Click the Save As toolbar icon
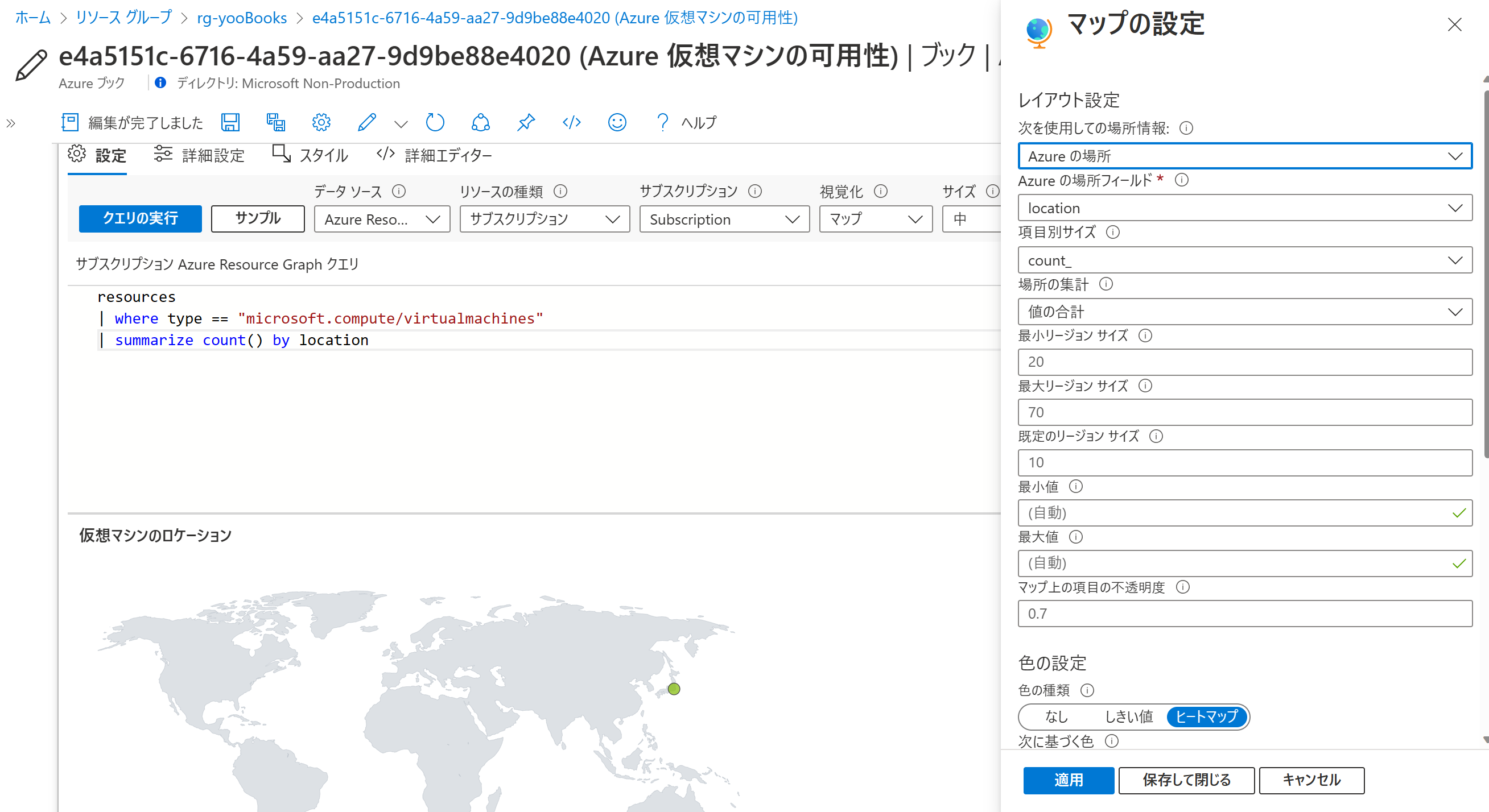The image size is (1489, 812). click(x=276, y=122)
